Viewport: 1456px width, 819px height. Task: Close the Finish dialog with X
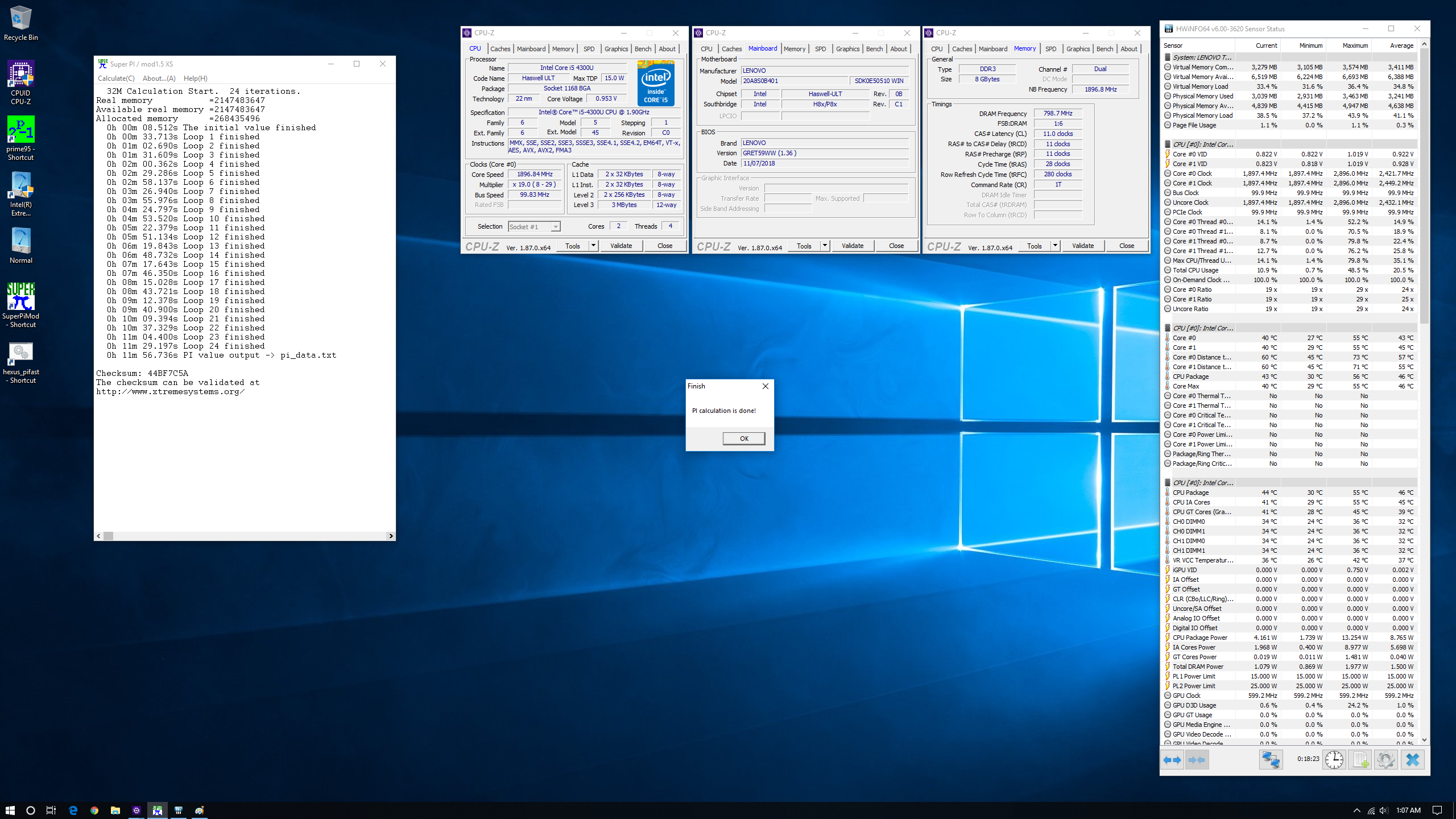tap(765, 386)
